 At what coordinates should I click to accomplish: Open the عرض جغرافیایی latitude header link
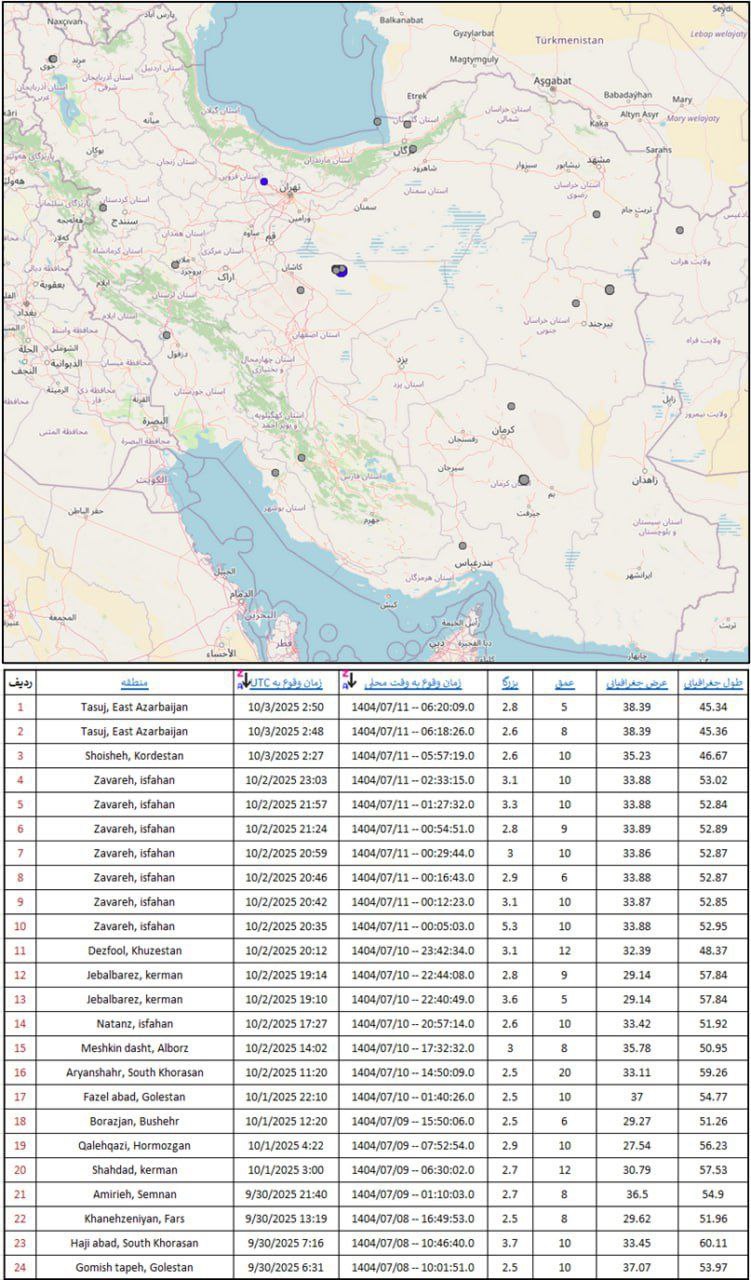coord(634,683)
